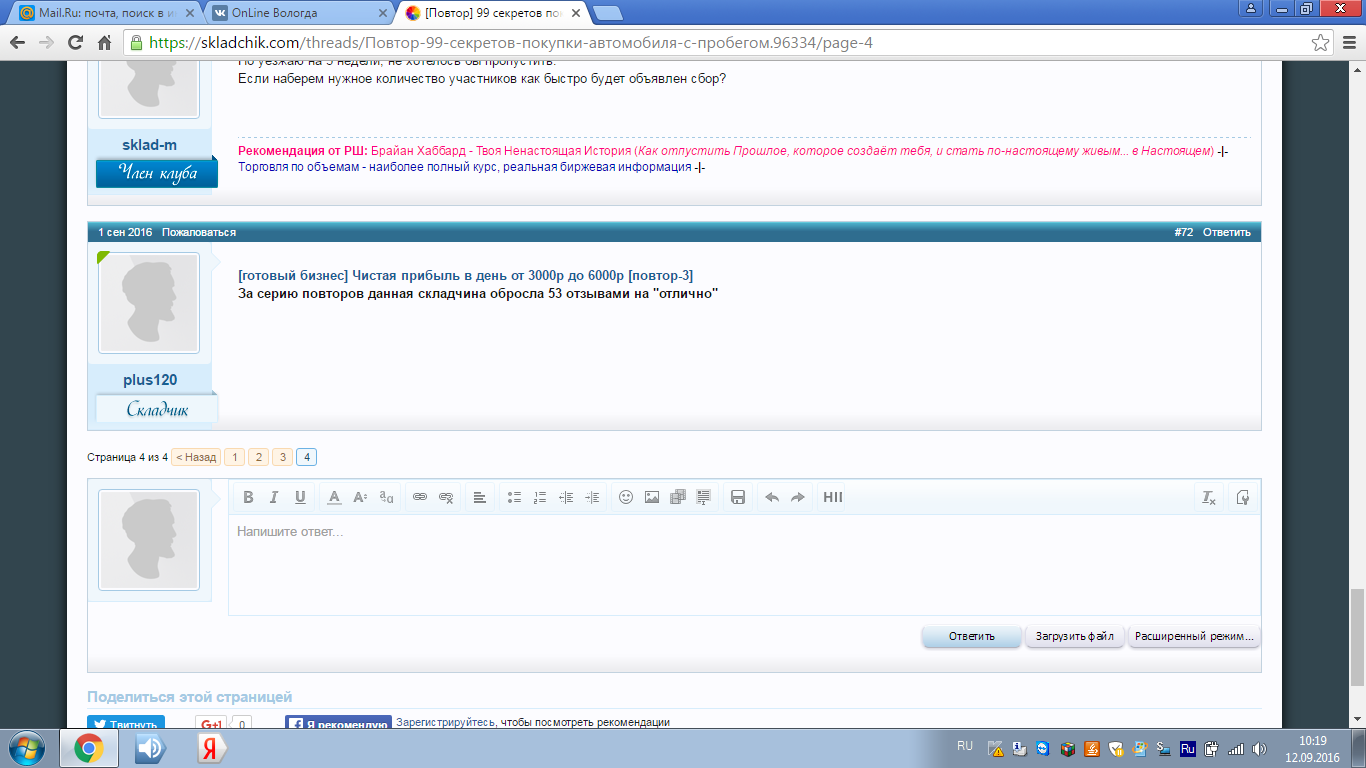Navigate back in browser history
This screenshot has width=1366, height=768.
click(17, 43)
